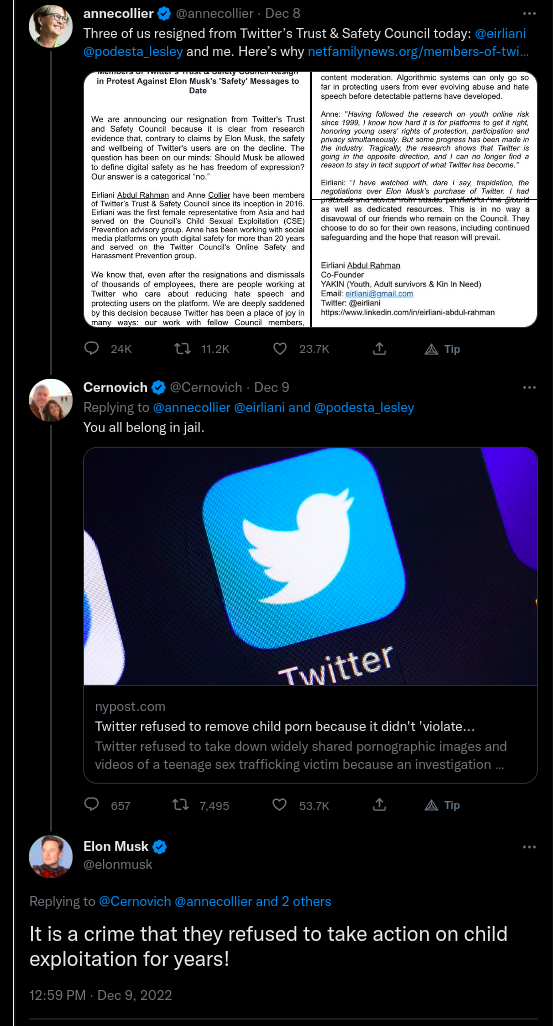Open more options on annecollier's tweet
This screenshot has width=553, height=1026.
pyautogui.click(x=529, y=13)
